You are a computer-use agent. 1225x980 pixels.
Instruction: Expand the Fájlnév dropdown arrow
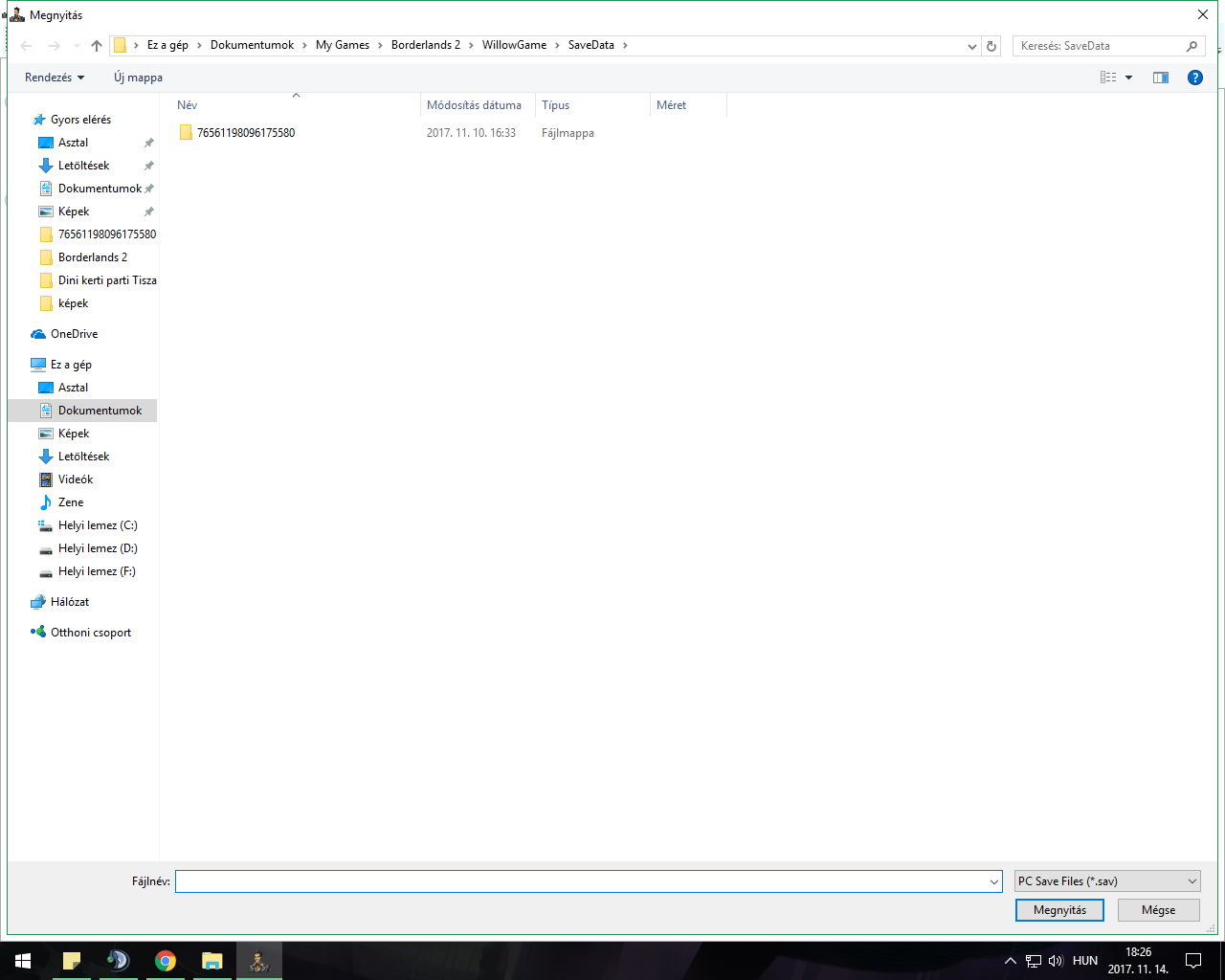pos(994,881)
